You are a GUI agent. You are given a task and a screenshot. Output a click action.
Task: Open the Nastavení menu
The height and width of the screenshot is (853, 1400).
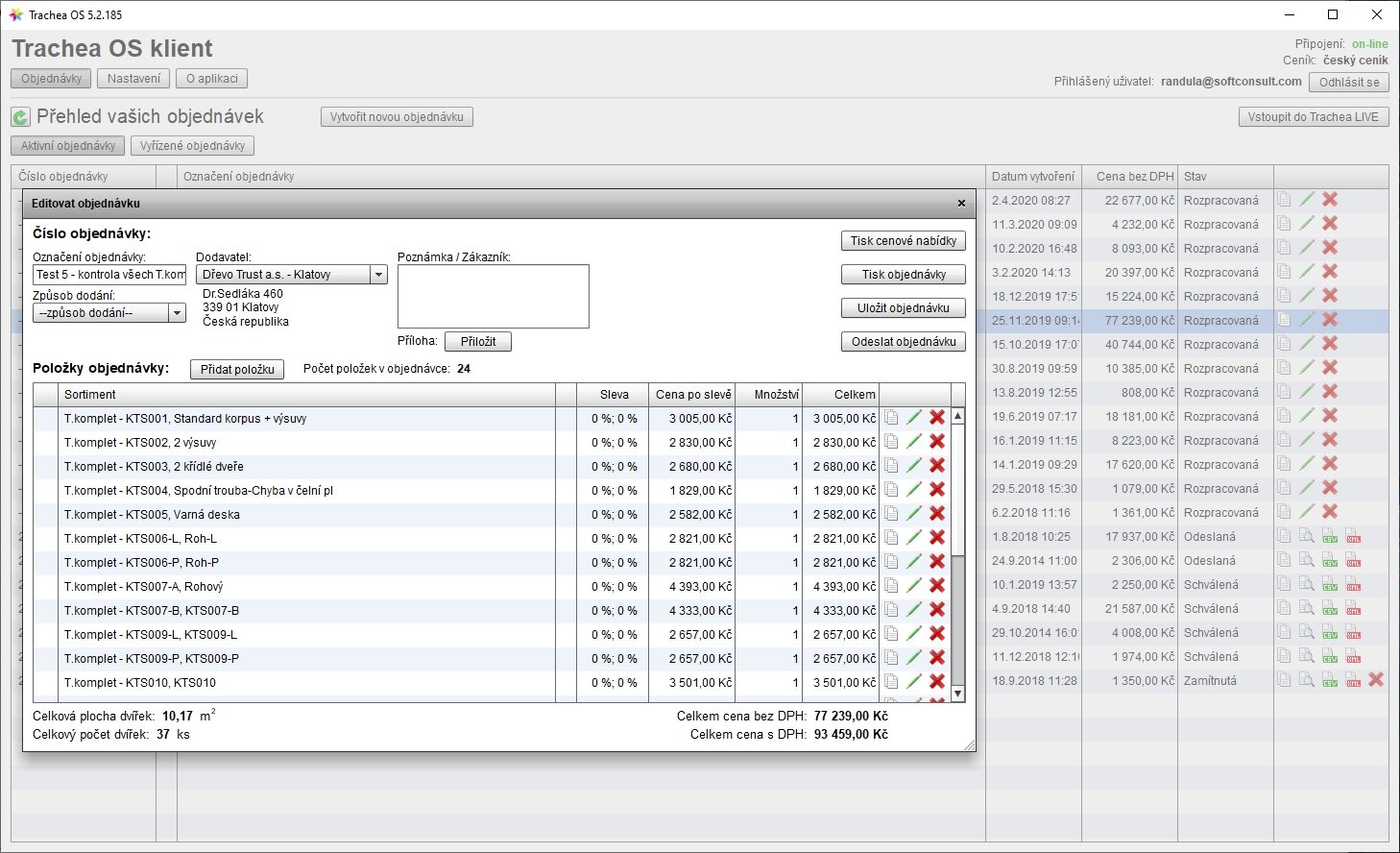(x=133, y=79)
